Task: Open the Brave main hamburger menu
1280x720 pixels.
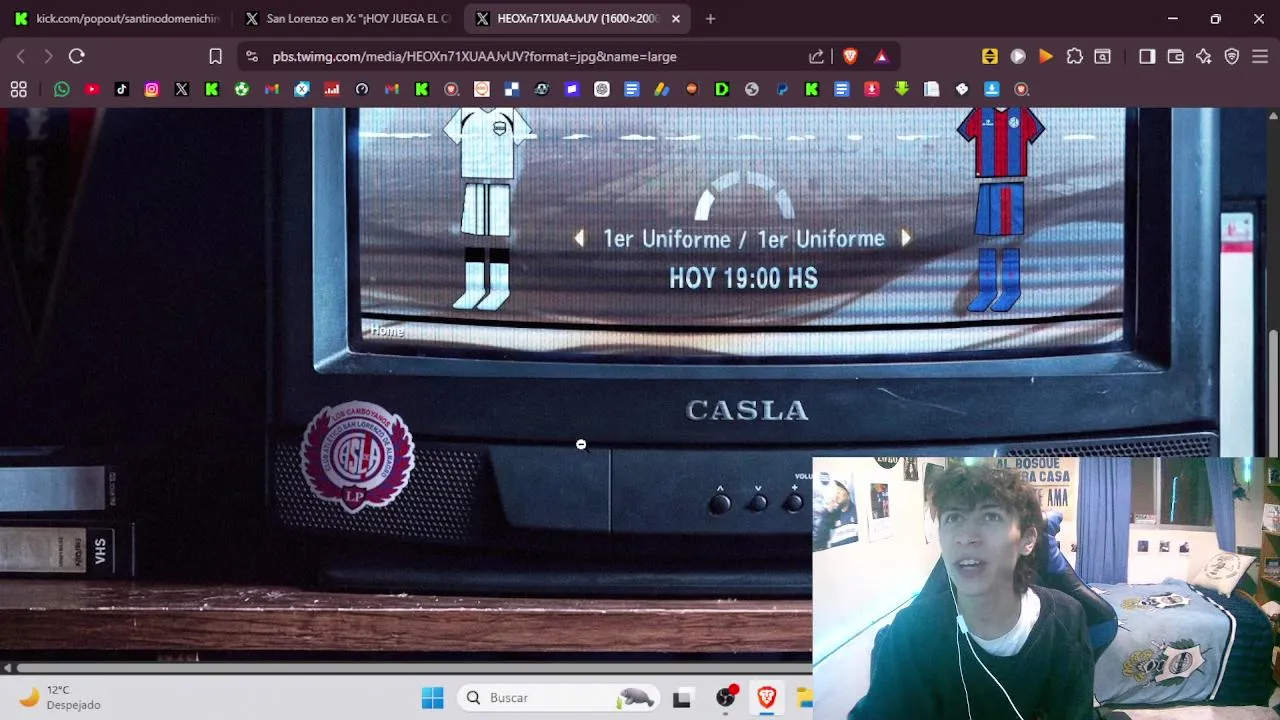Action: pyautogui.click(x=1260, y=57)
